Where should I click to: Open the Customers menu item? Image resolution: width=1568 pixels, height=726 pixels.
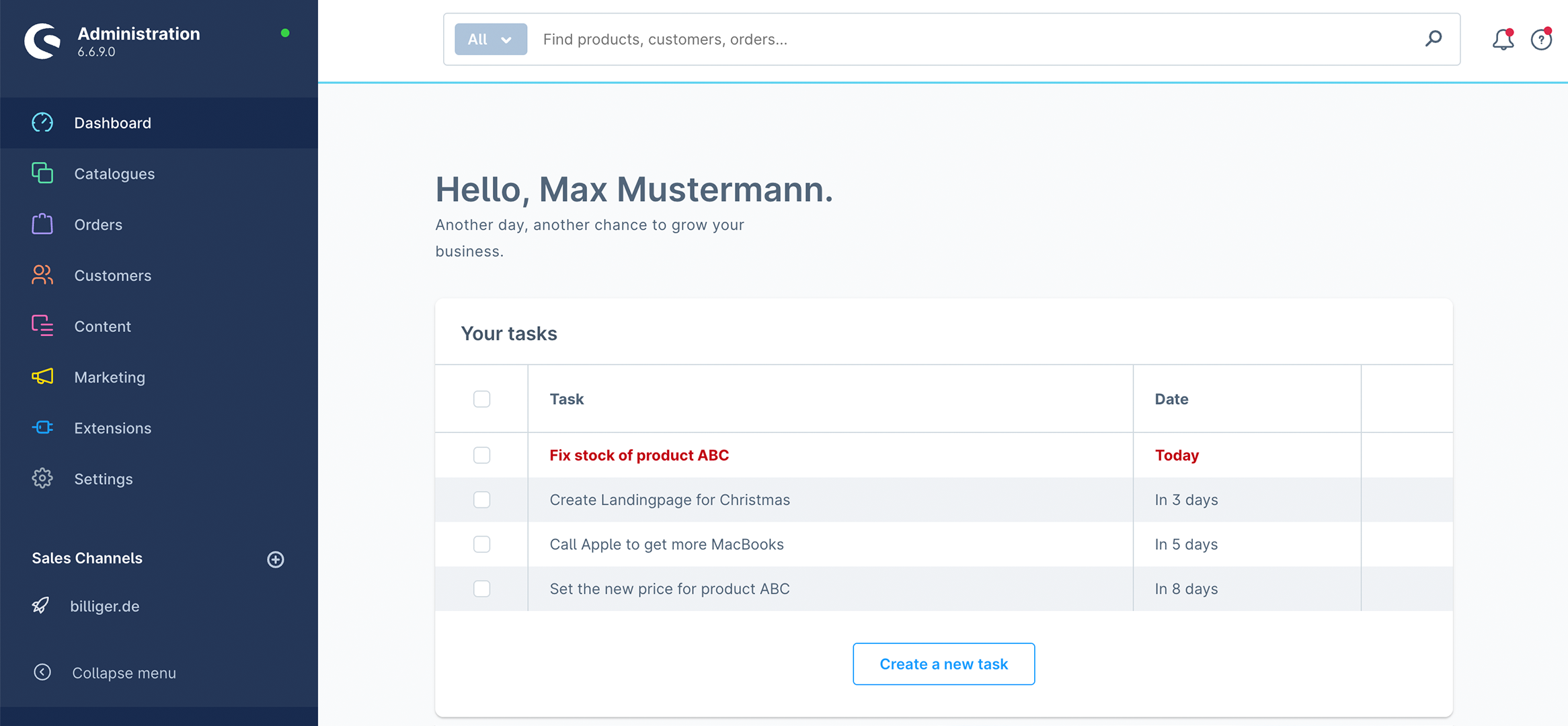pos(159,276)
